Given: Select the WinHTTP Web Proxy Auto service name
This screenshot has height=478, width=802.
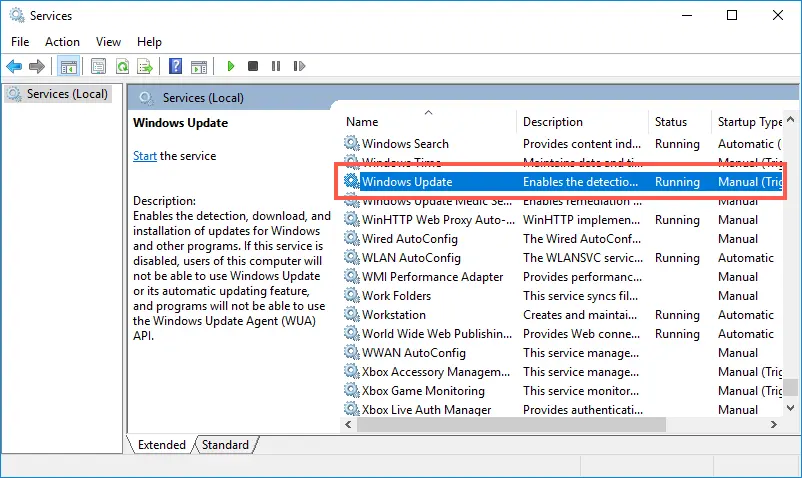Looking at the screenshot, I should [x=438, y=220].
